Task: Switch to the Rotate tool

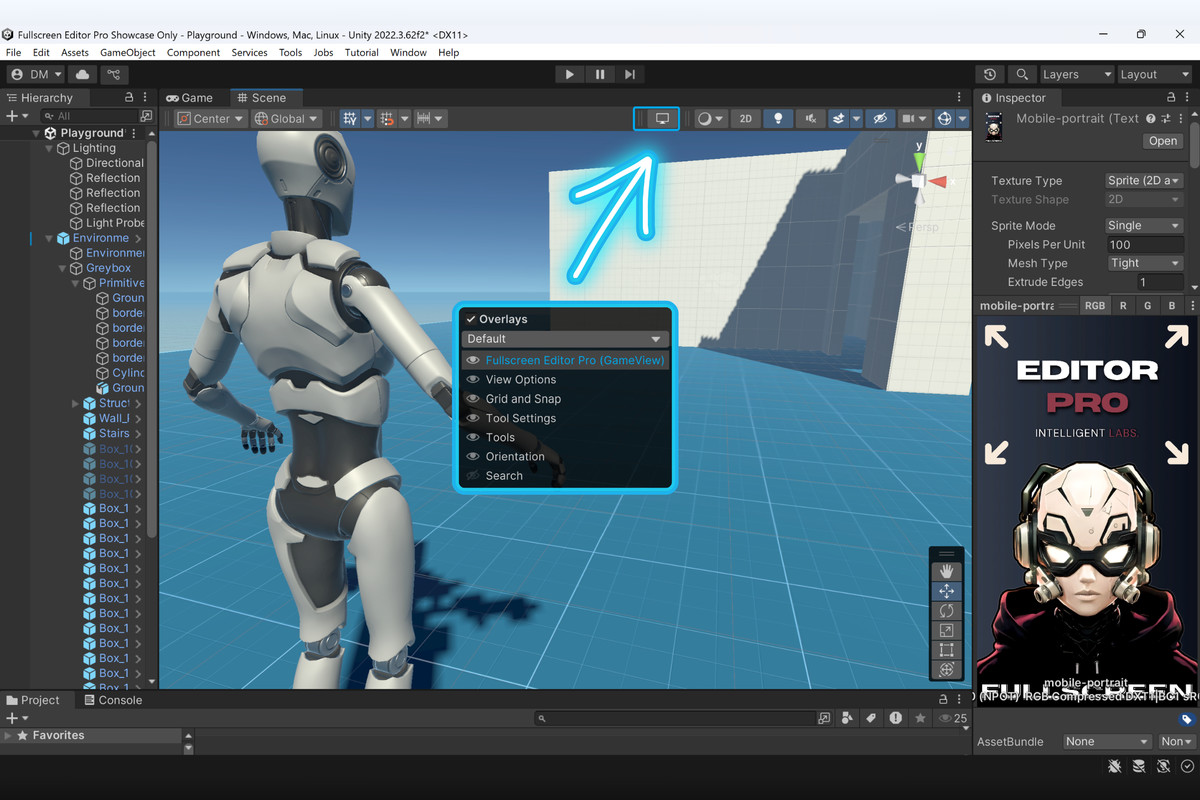Action: coord(946,610)
